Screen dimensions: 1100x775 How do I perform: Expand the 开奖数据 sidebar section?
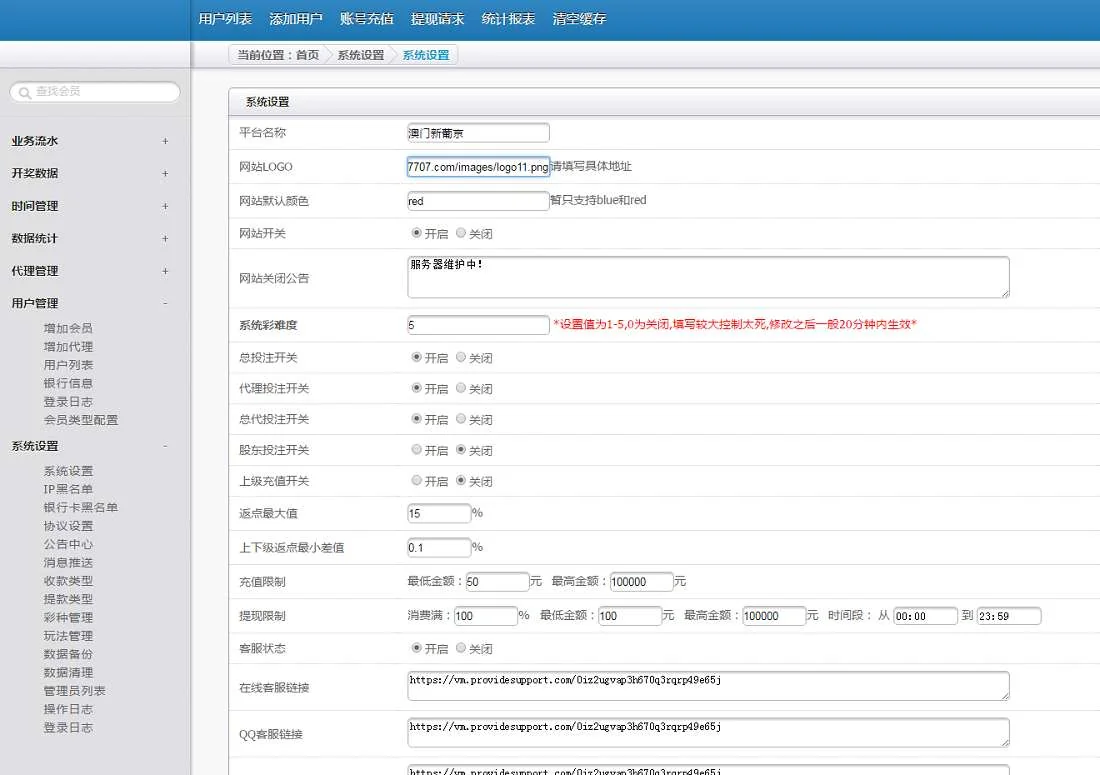click(165, 173)
